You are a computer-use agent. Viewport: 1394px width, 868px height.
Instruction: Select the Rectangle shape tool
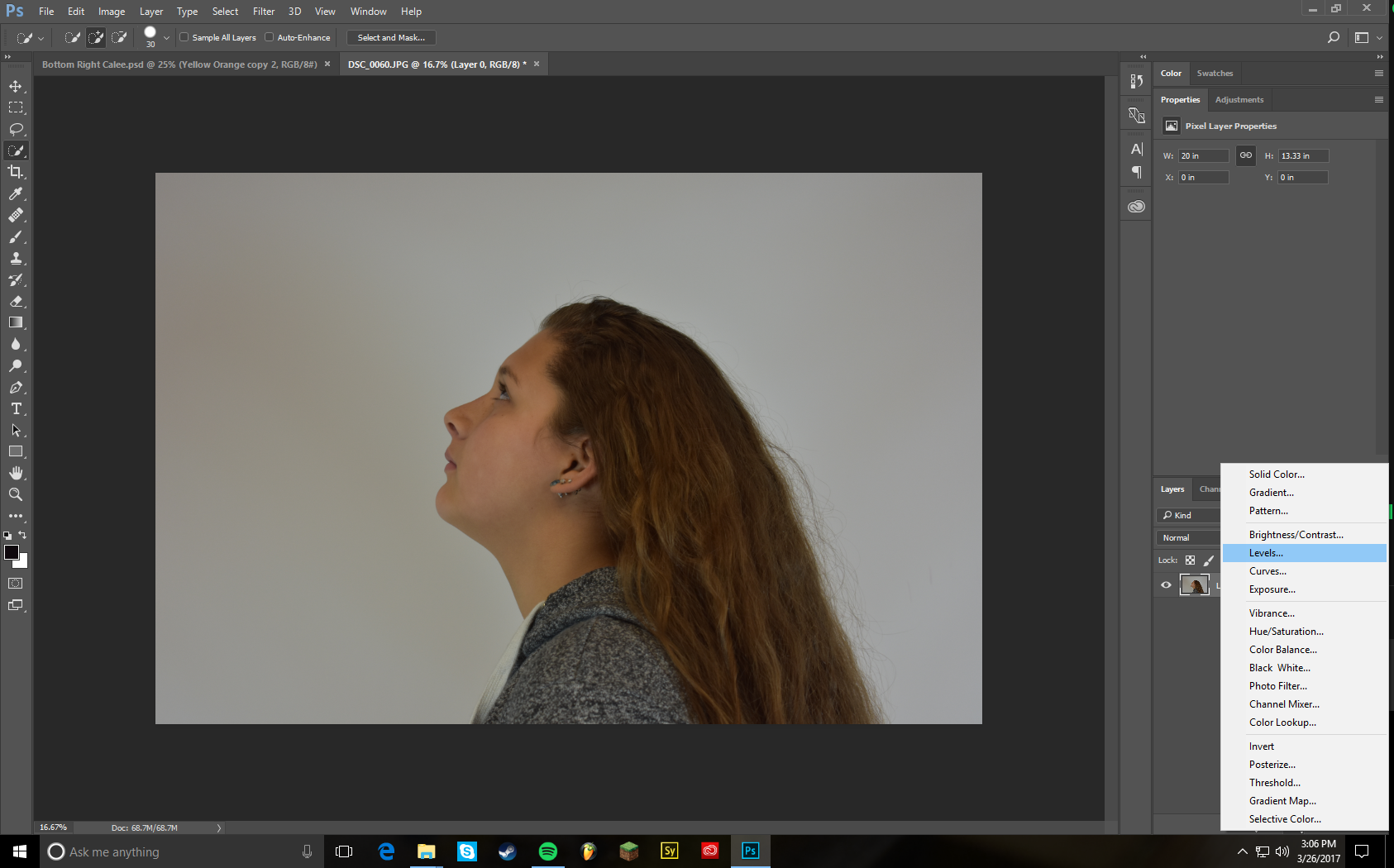coord(16,451)
